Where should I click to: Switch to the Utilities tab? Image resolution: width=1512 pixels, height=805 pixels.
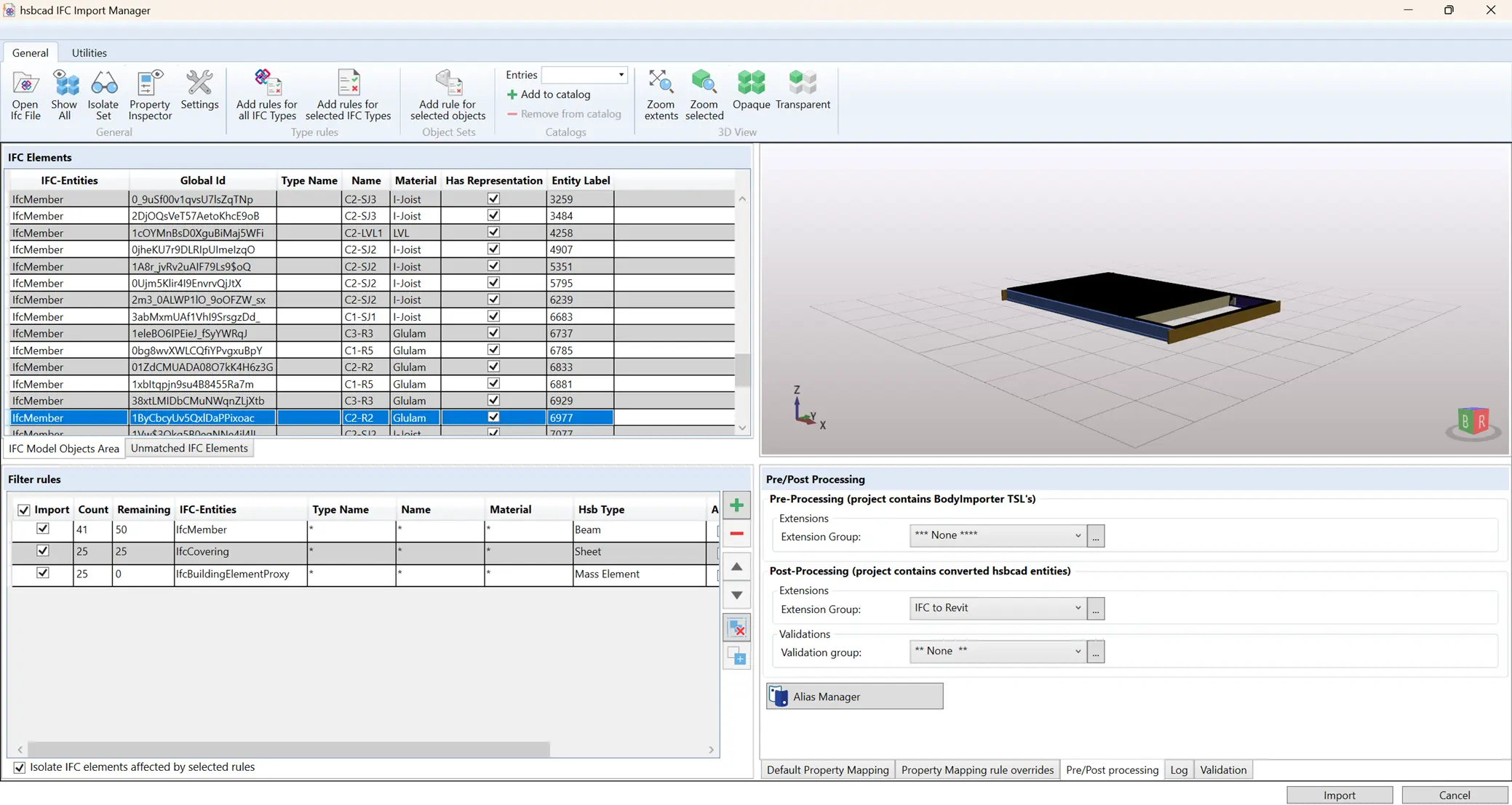[x=89, y=52]
